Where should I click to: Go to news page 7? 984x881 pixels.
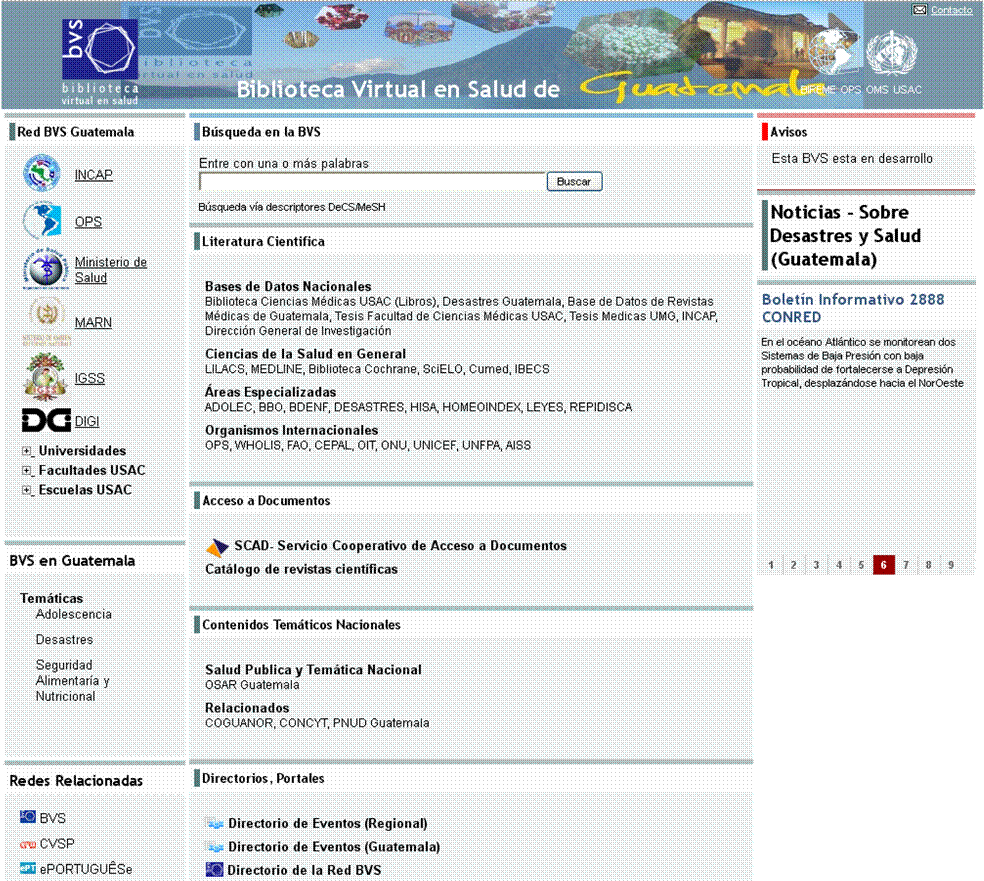tap(906, 565)
